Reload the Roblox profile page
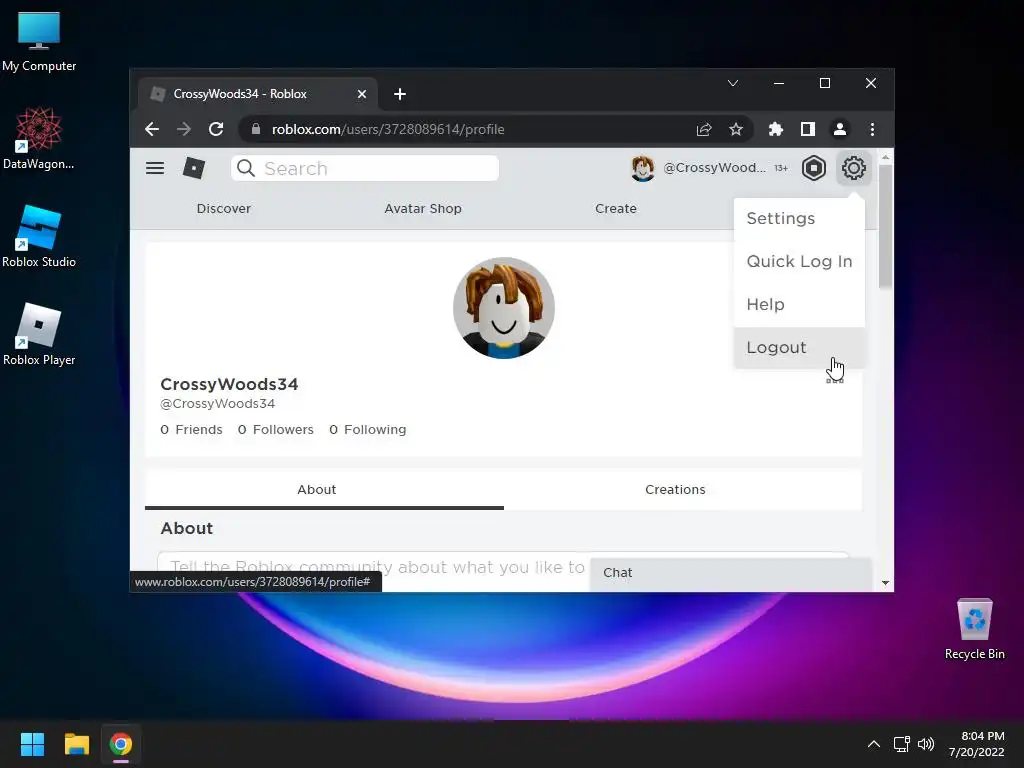 click(x=216, y=129)
